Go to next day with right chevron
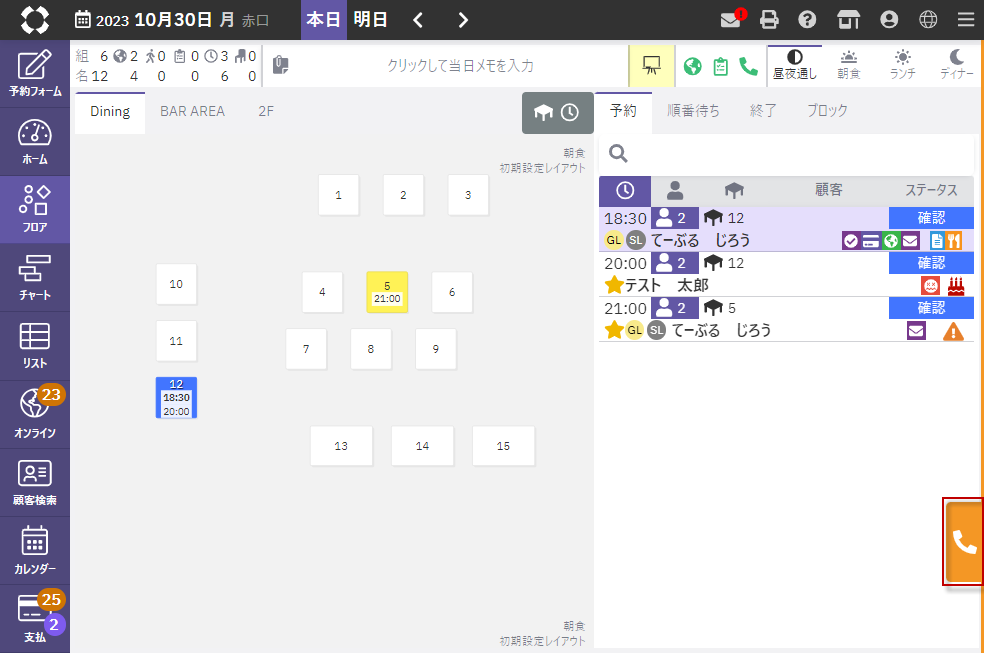This screenshot has height=653, width=984. tap(463, 20)
